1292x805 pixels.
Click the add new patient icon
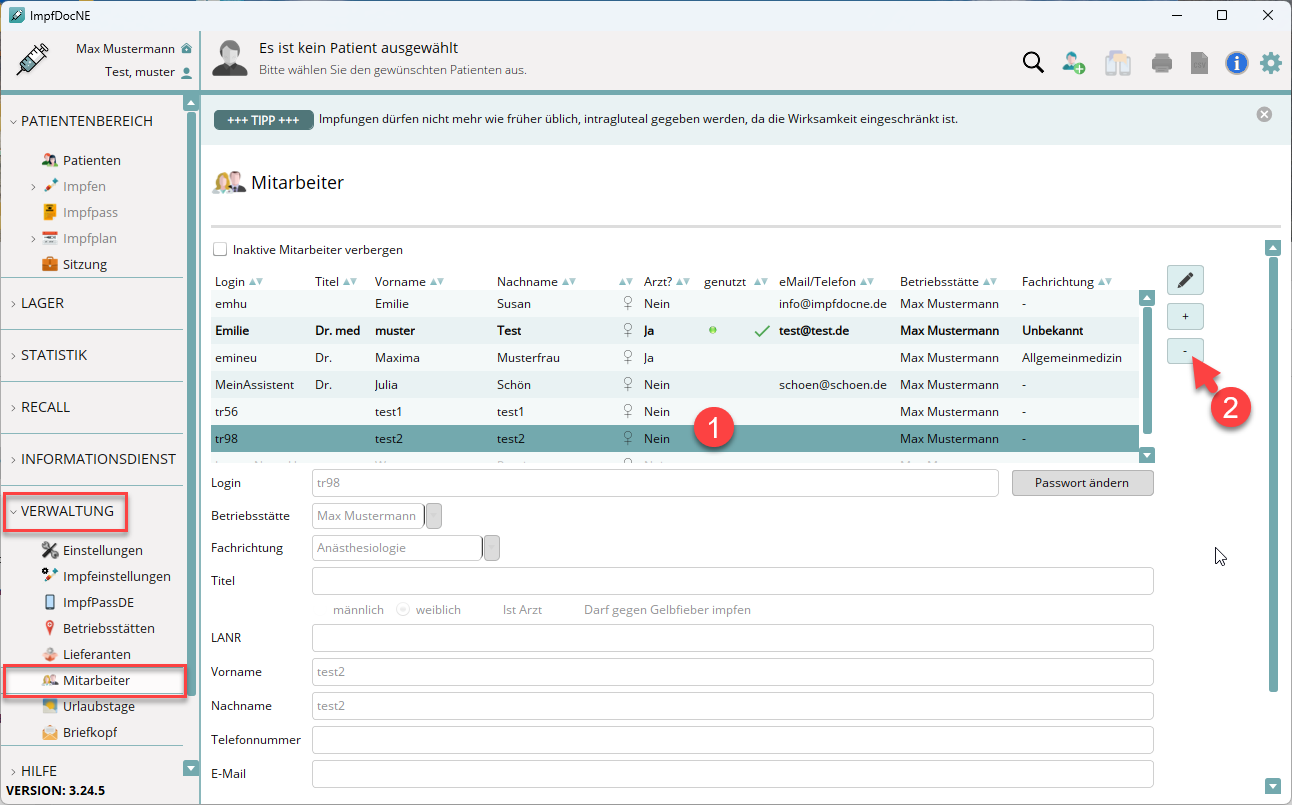click(x=1074, y=62)
